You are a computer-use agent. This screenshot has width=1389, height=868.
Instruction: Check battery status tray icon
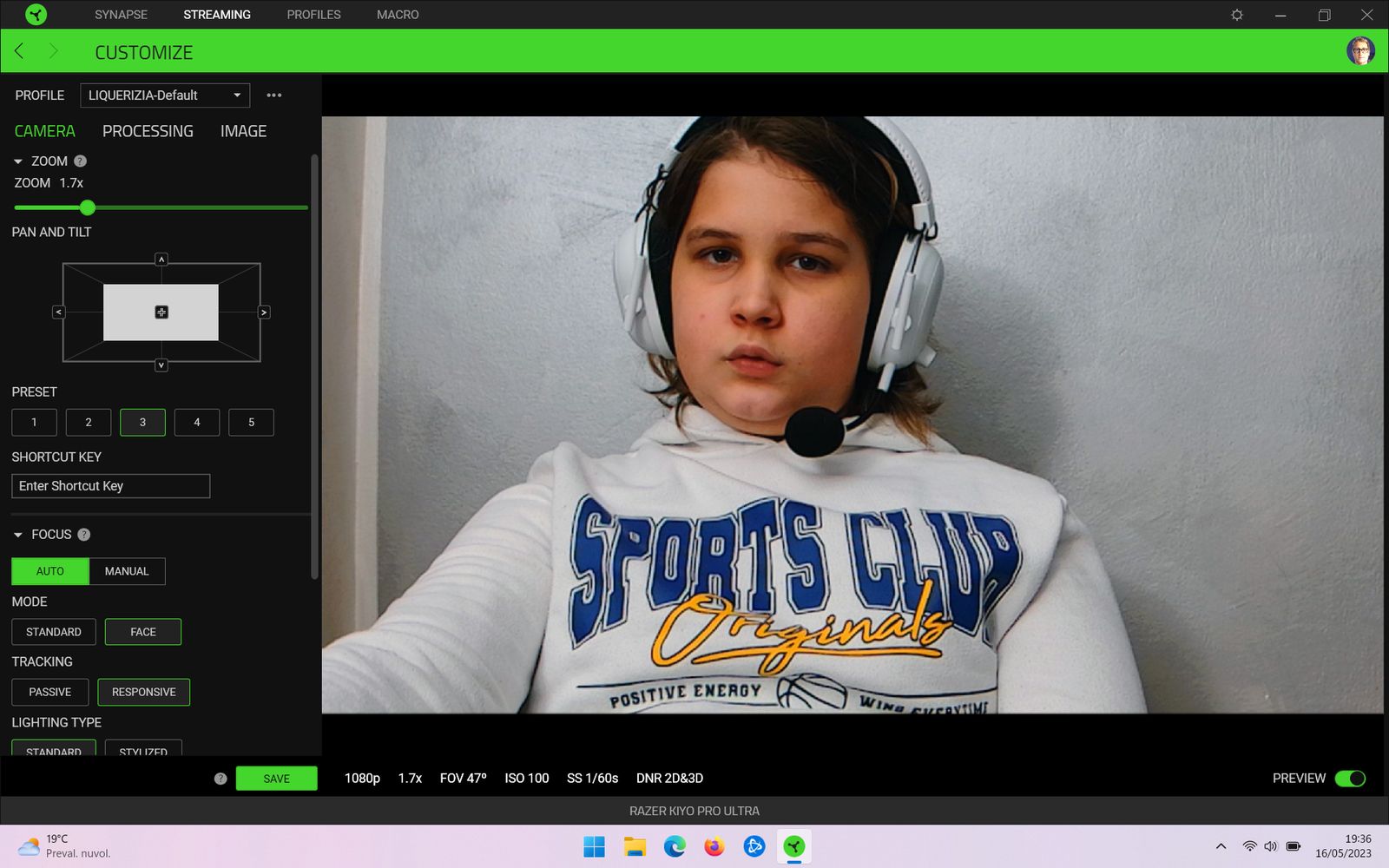(1294, 846)
